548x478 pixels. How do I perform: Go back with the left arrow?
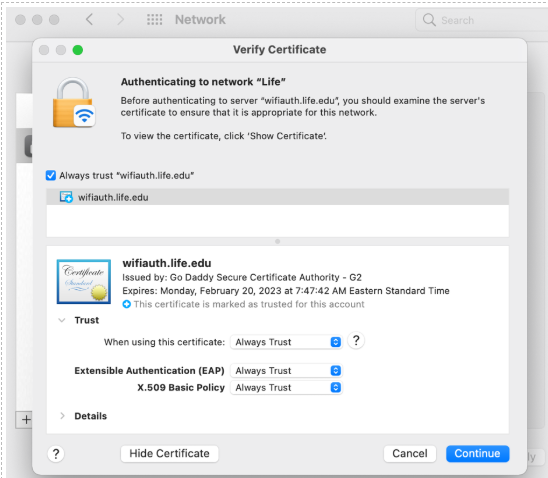coord(89,20)
